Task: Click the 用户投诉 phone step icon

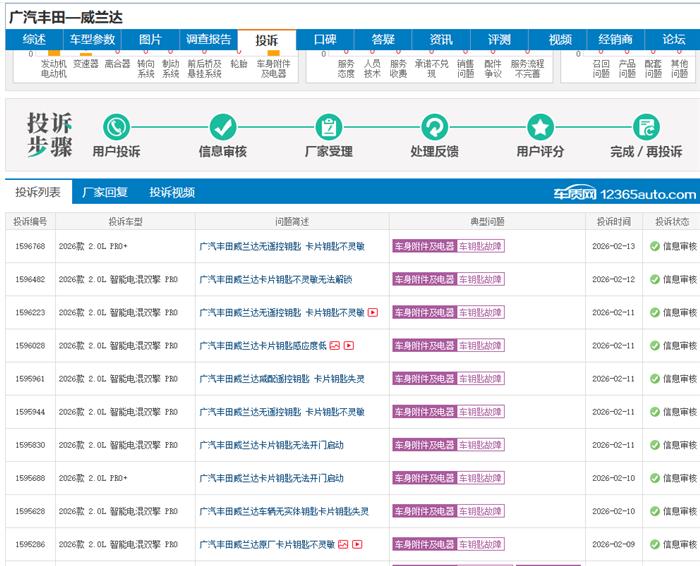Action: pos(117,128)
